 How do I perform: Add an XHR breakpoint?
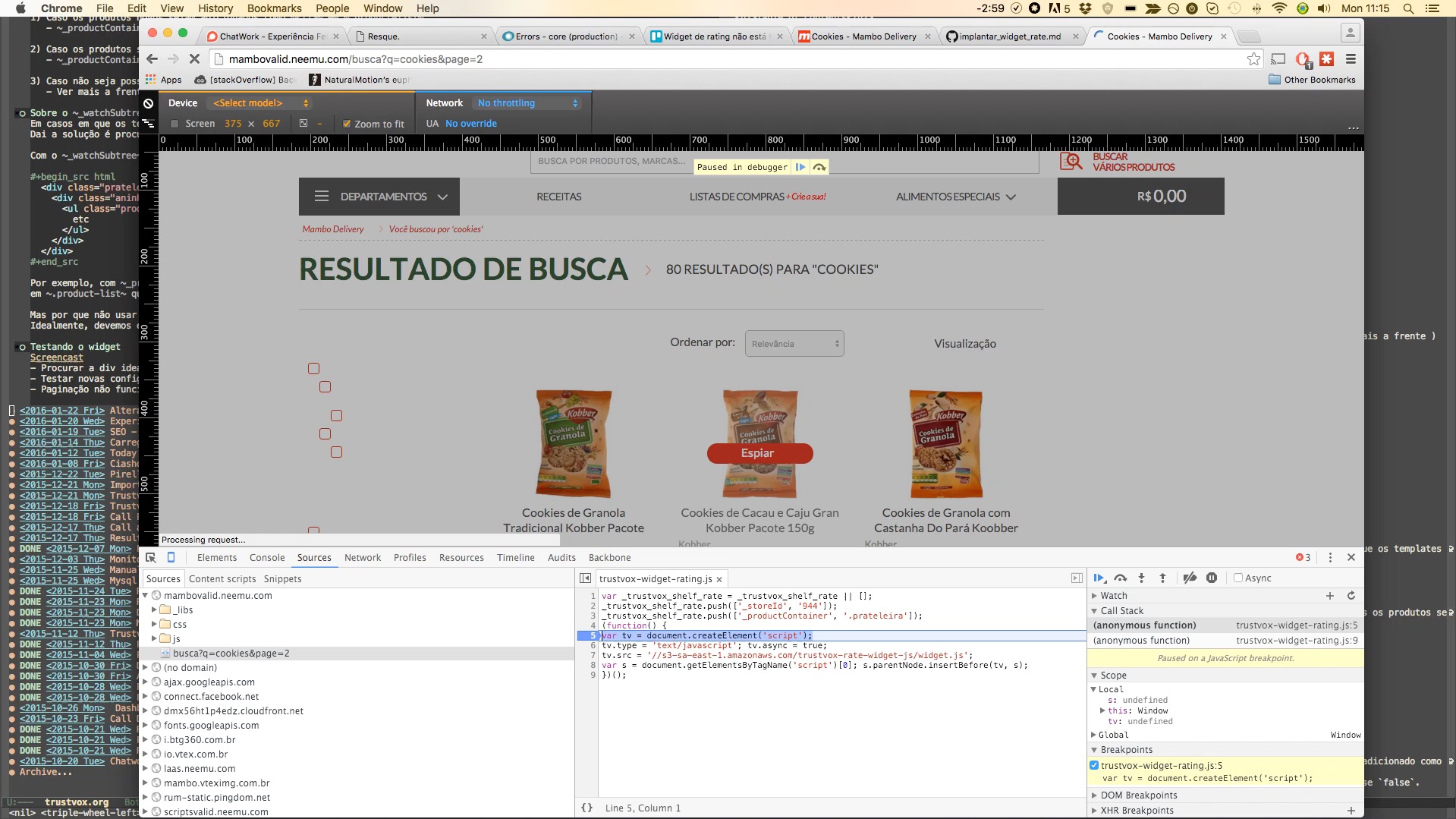click(1351, 811)
